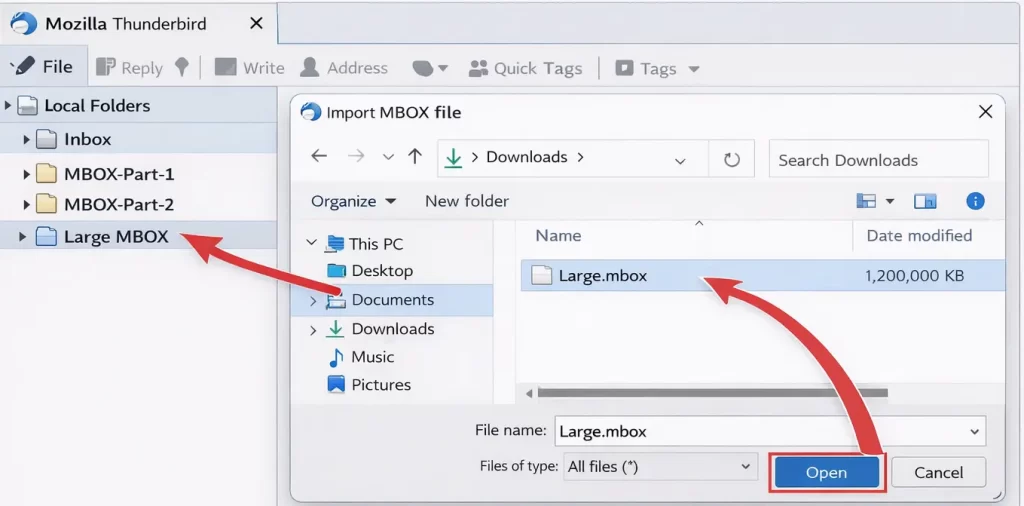Image resolution: width=1024 pixels, height=506 pixels.
Task: Toggle the preview pane icon
Action: tap(925, 202)
